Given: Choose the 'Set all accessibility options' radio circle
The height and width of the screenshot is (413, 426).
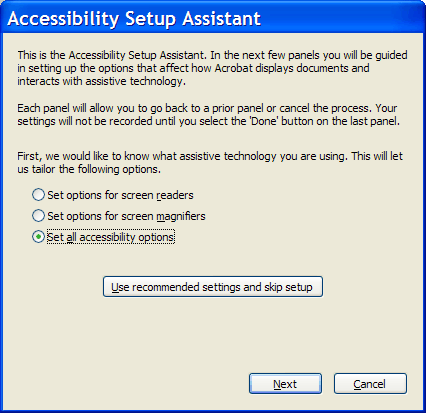Looking at the screenshot, I should [38, 237].
